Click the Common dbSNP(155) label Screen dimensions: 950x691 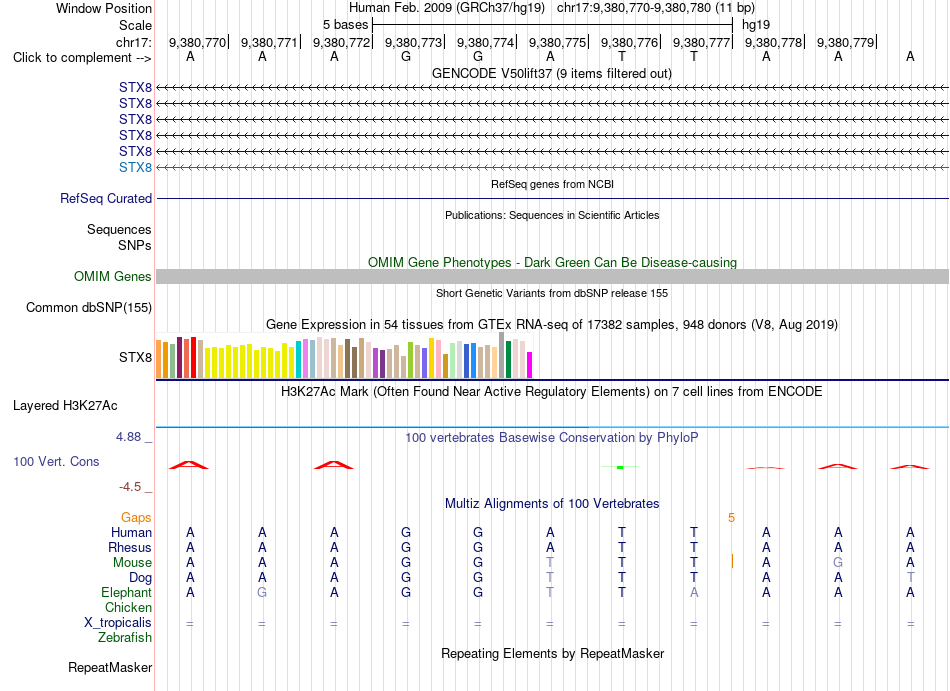point(89,308)
